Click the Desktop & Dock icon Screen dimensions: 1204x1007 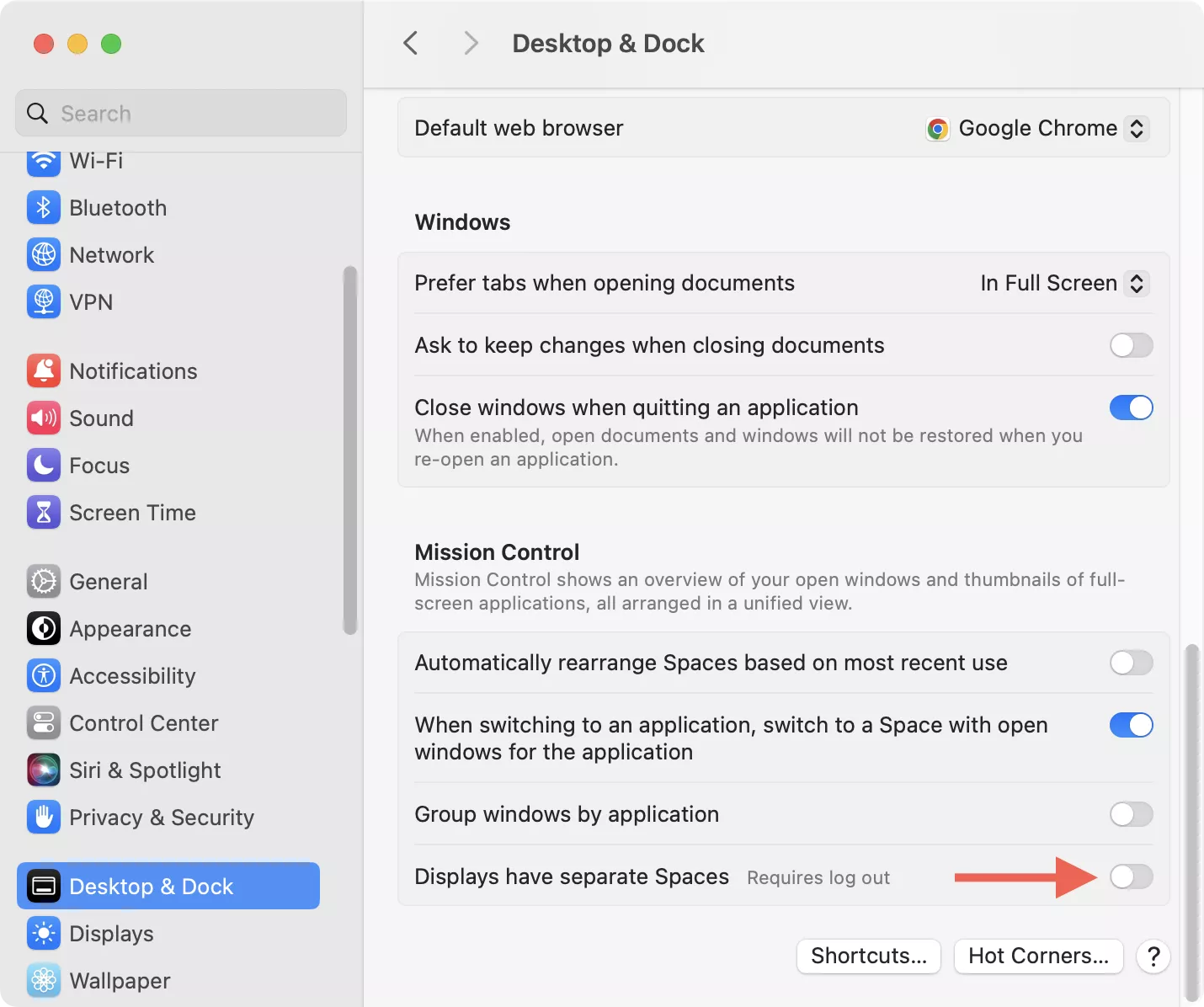[44, 886]
